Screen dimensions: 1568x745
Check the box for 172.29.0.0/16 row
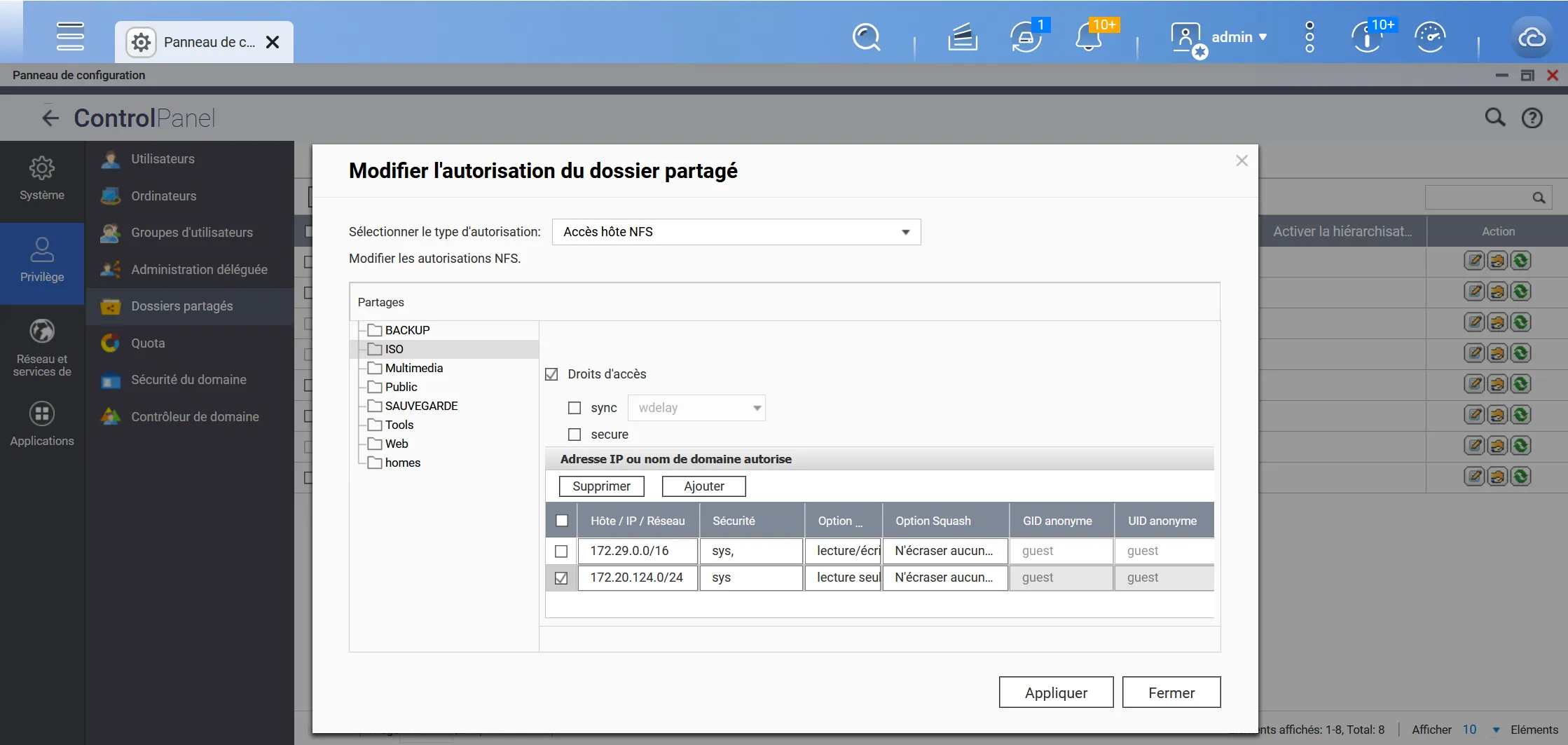561,552
